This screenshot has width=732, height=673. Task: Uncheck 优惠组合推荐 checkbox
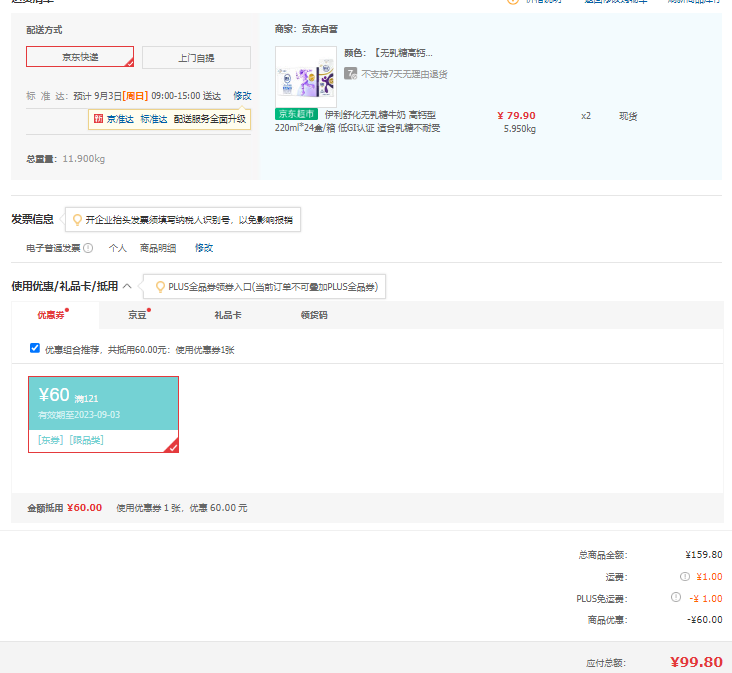pyautogui.click(x=35, y=348)
